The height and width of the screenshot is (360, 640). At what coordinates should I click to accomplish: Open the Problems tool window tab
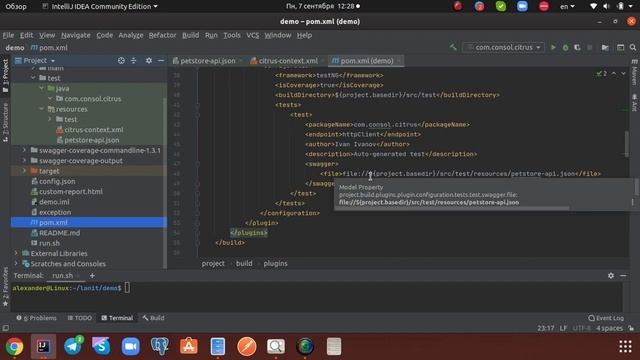pos(37,318)
